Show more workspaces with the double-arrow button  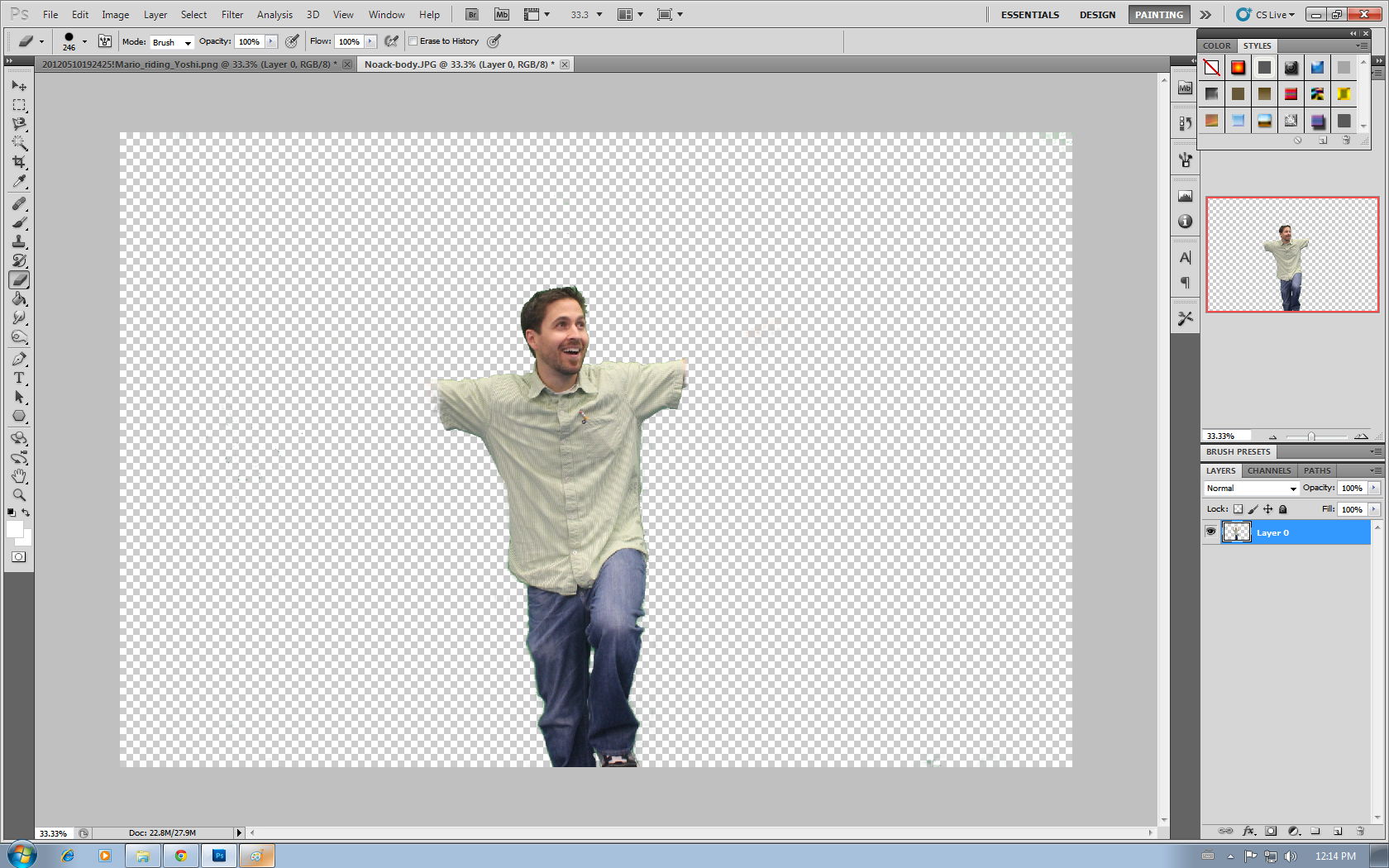pos(1205,15)
